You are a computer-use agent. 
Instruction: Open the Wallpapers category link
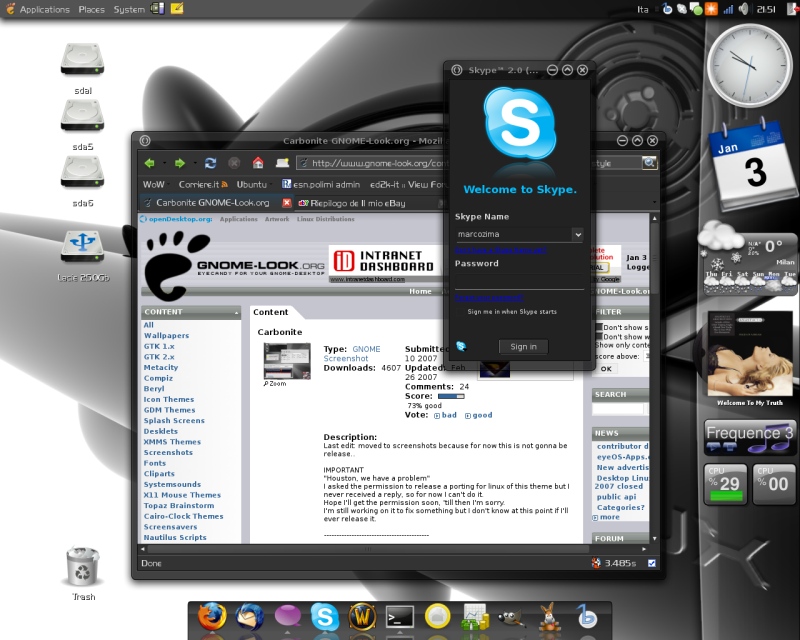click(166, 335)
